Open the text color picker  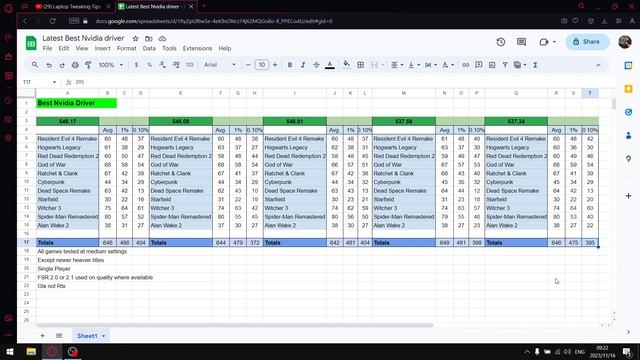[330, 65]
